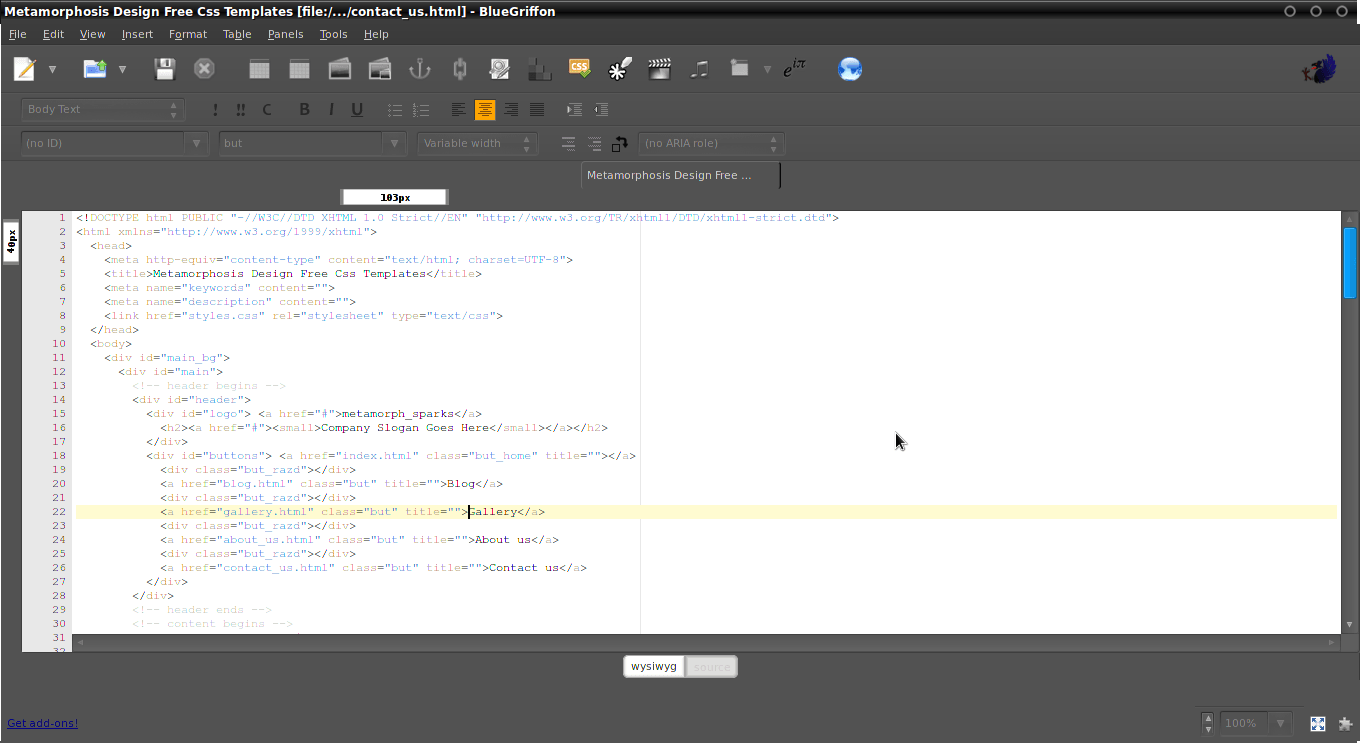Click the Insert link chain icon
Image resolution: width=1360 pixels, height=743 pixels.
point(460,69)
